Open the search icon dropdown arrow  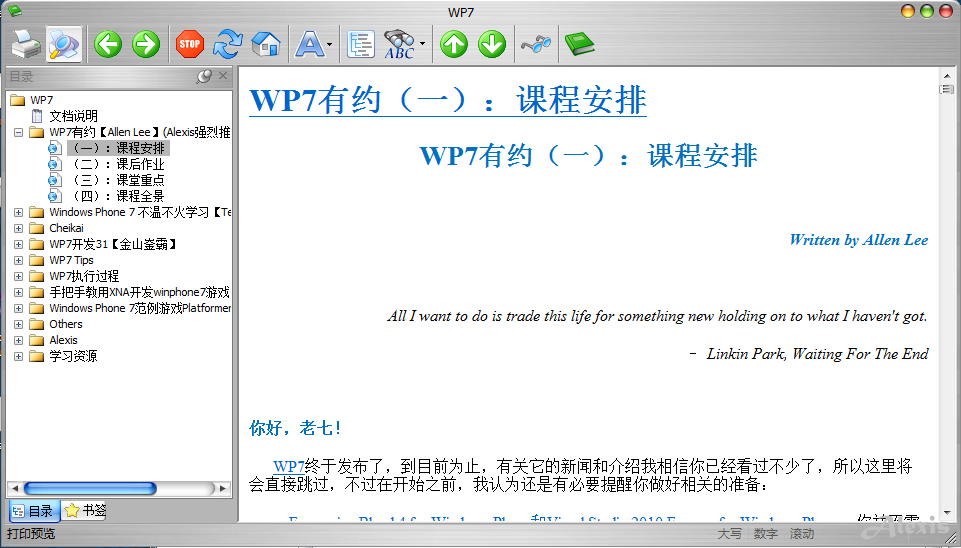(422, 44)
